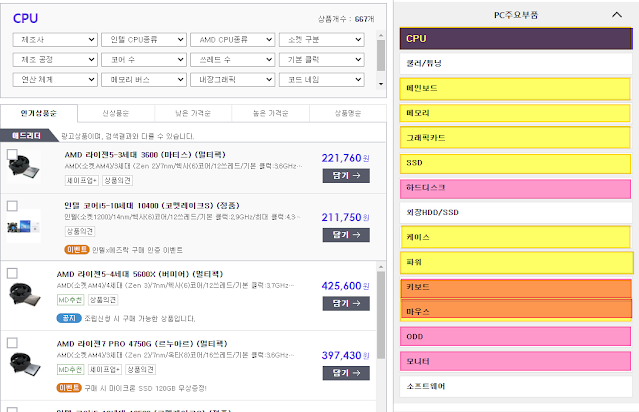Open the 제조 공정 dropdown
The width and height of the screenshot is (639, 412).
(x=55, y=59)
